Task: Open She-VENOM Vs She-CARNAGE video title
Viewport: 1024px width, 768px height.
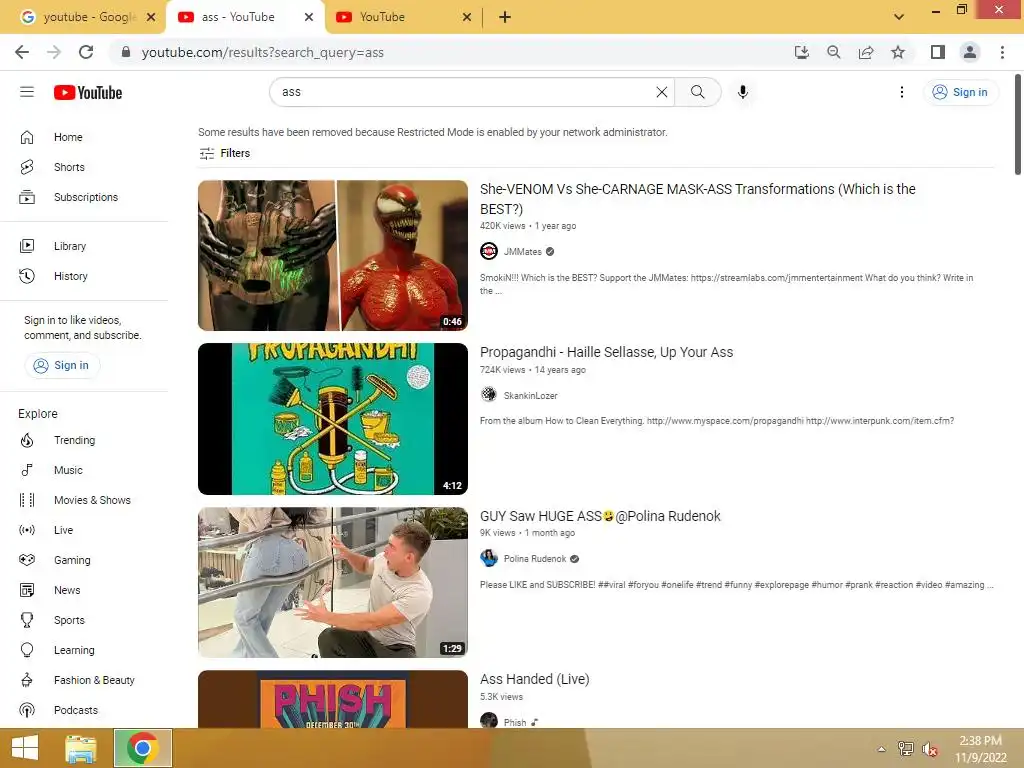Action: 697,199
